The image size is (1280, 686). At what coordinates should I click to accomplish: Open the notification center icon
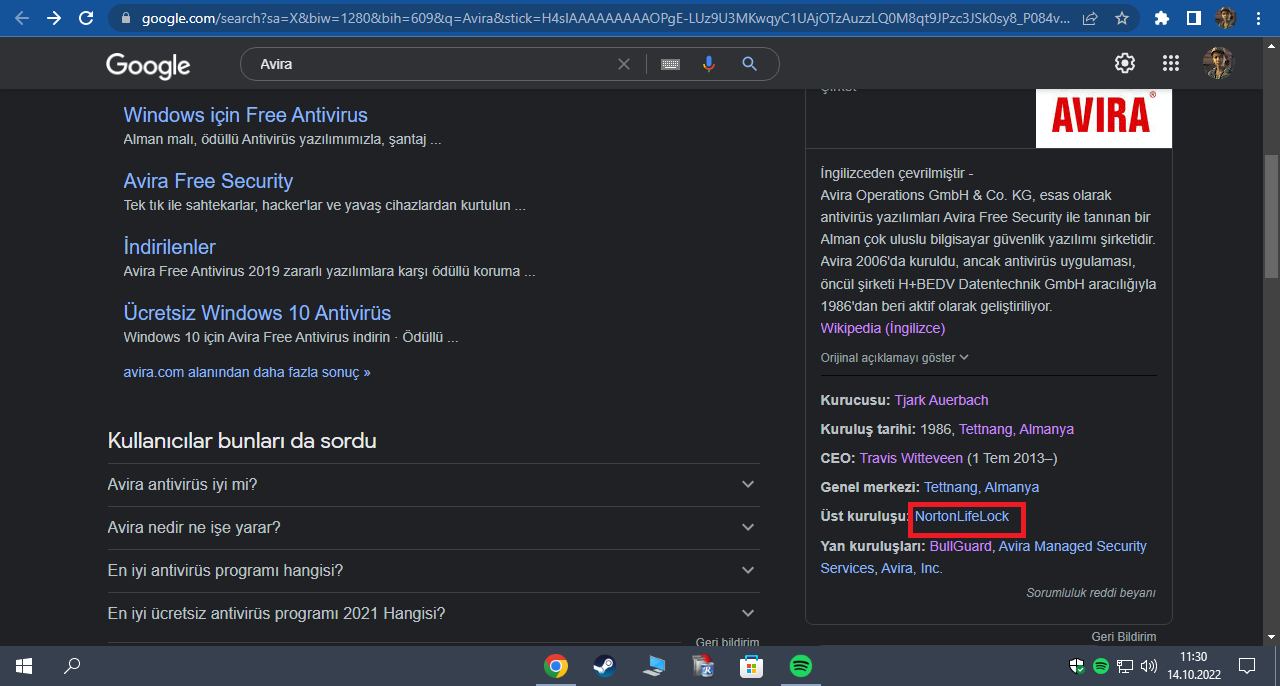(x=1247, y=666)
